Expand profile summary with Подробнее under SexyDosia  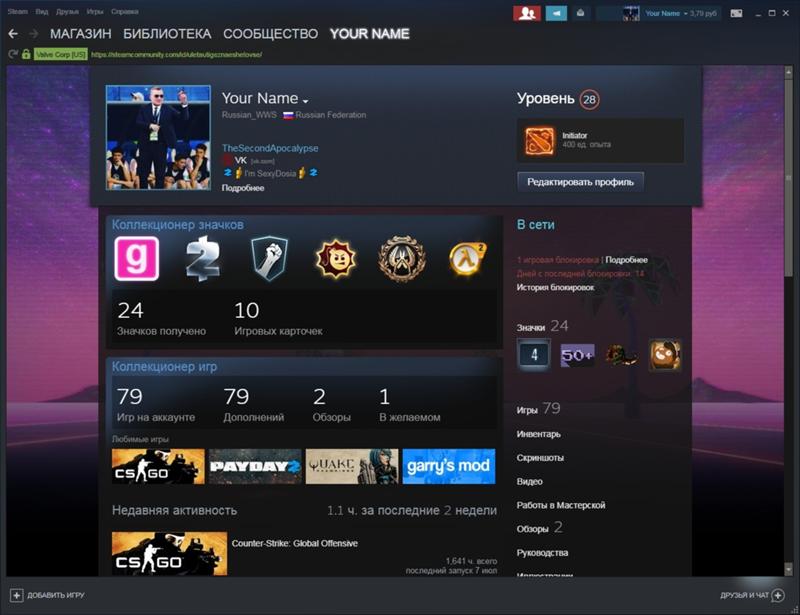243,188
